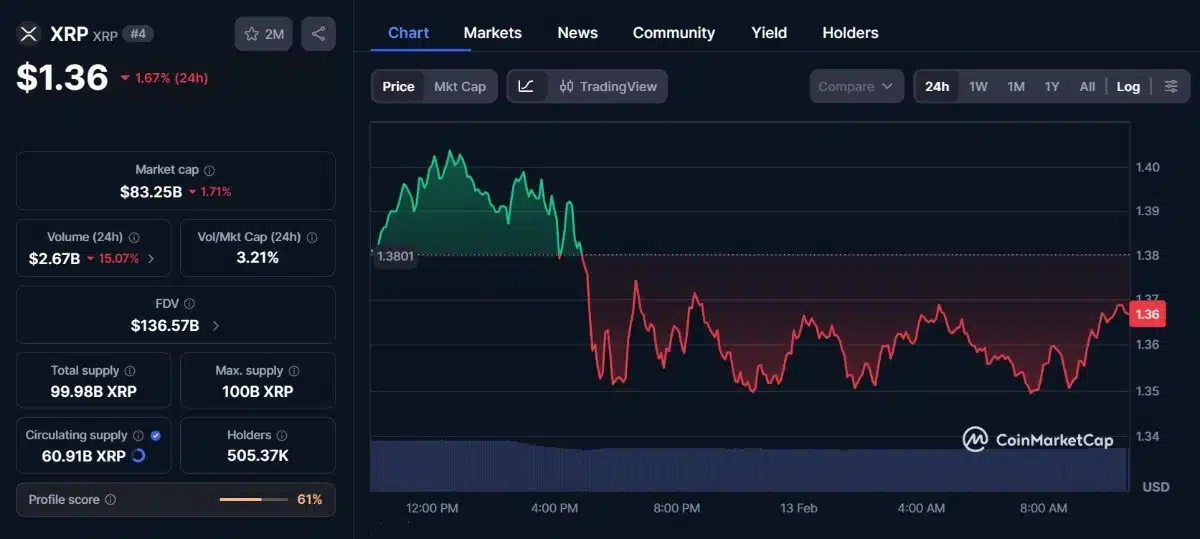The height and width of the screenshot is (539, 1200).
Task: Open Vol/Mkt Cap (24h) info icon
Action: pos(312,237)
